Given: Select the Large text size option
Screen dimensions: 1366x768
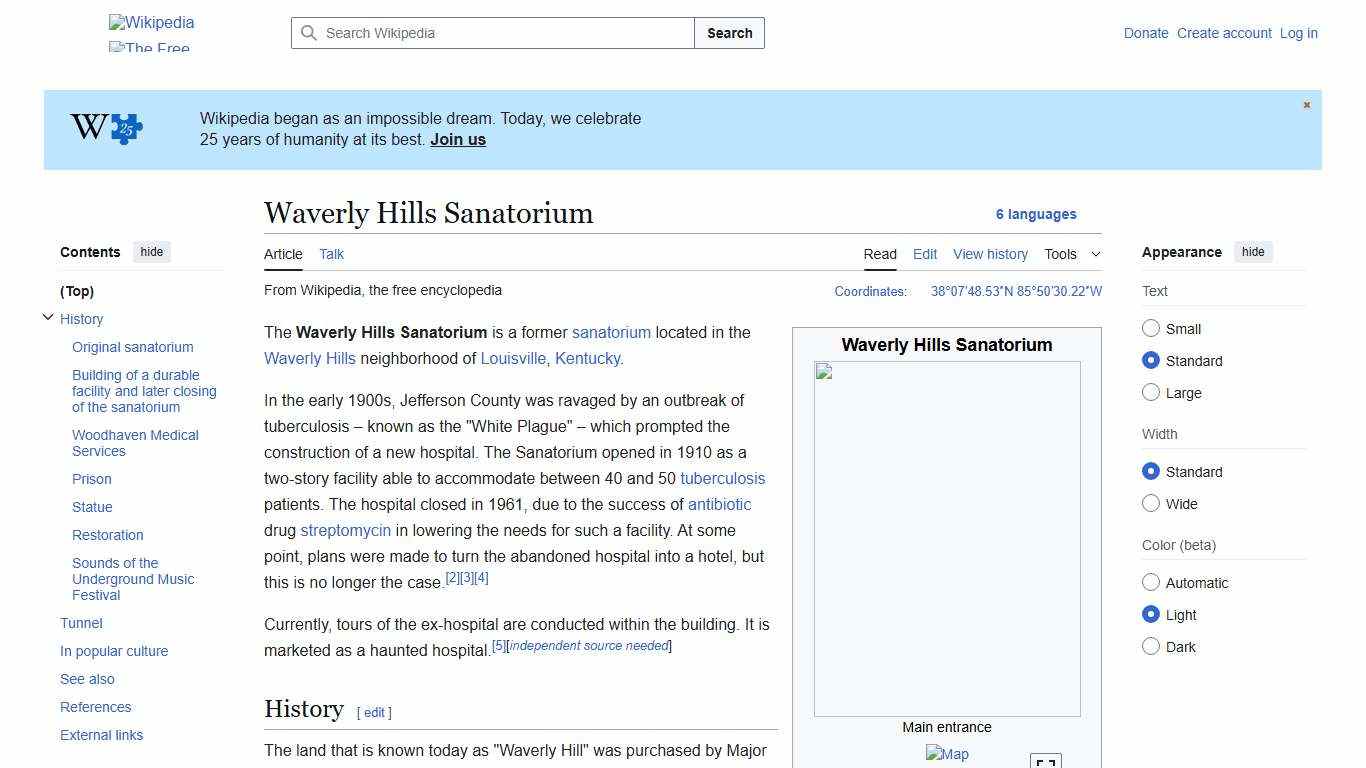Looking at the screenshot, I should [x=1151, y=392].
